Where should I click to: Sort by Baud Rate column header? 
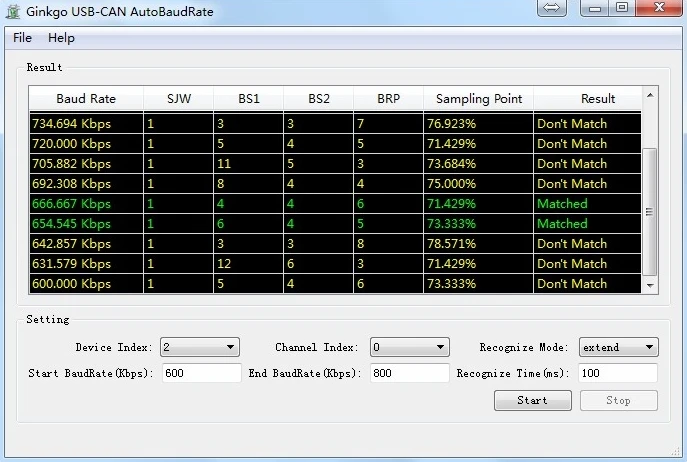[x=86, y=99]
